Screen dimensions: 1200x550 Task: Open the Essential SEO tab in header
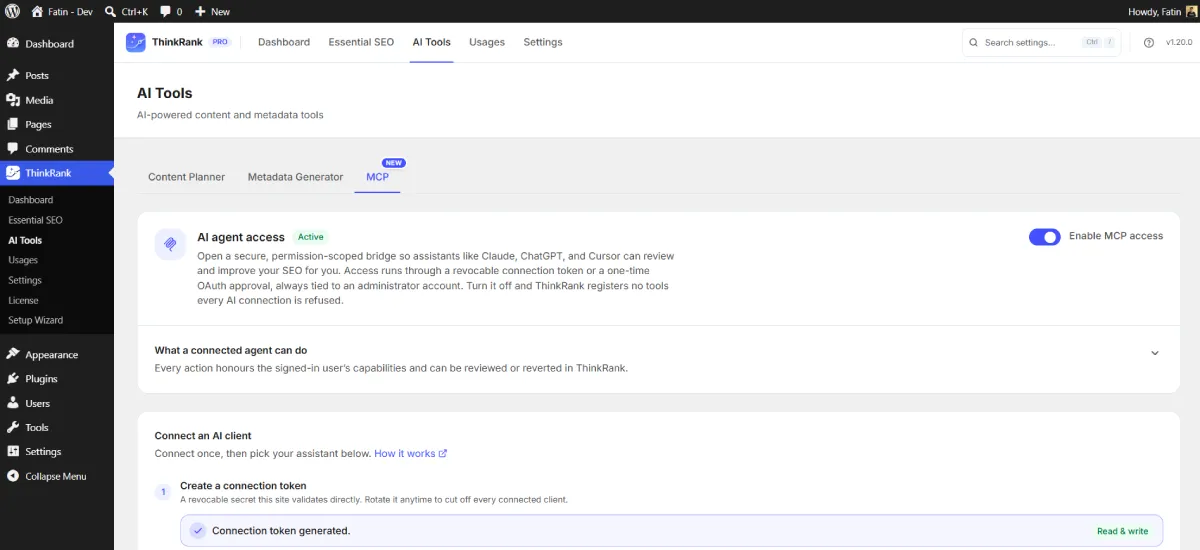click(x=361, y=42)
